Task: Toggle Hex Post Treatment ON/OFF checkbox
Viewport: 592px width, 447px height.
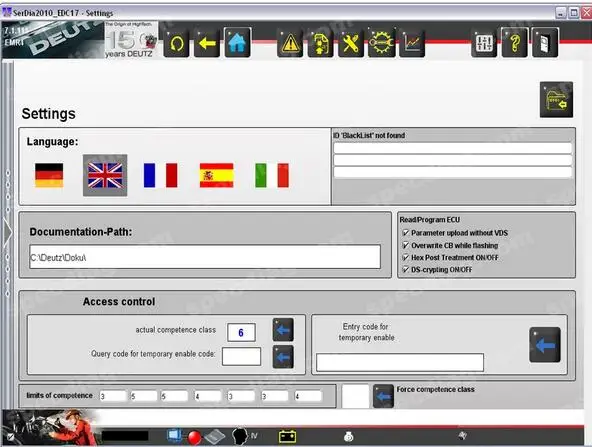Action: (406, 257)
